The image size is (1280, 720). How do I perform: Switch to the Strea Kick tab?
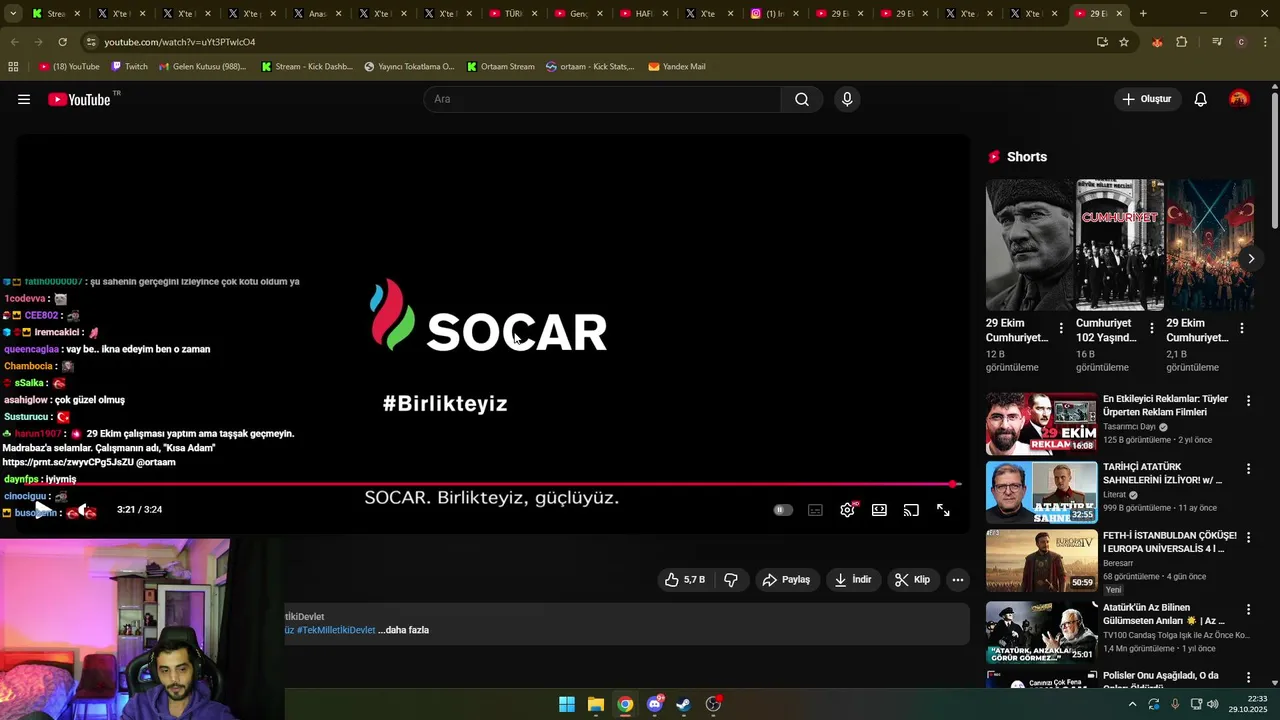point(56,14)
